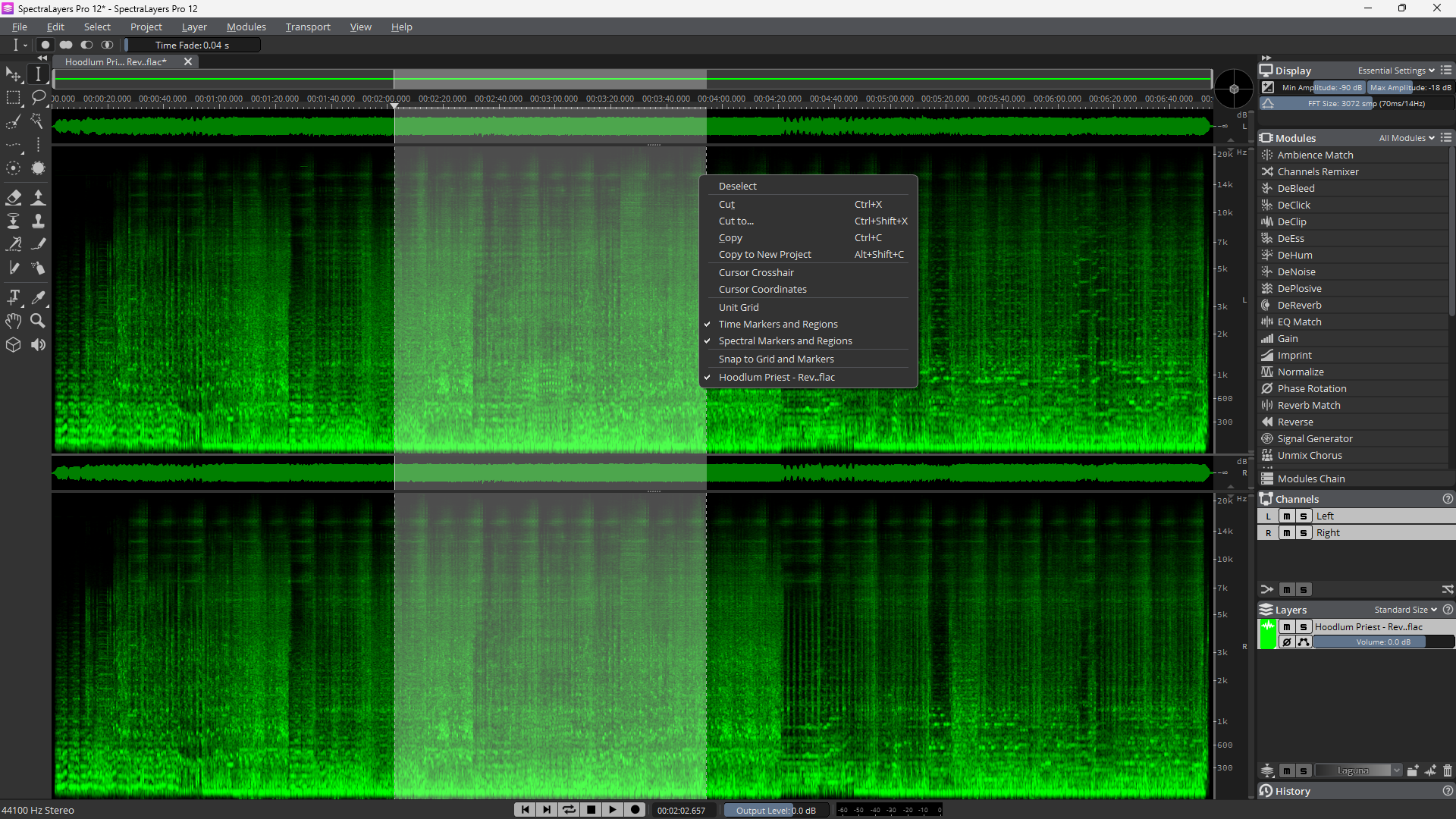
Task: Select the playback speaker tool
Action: pyautogui.click(x=38, y=345)
